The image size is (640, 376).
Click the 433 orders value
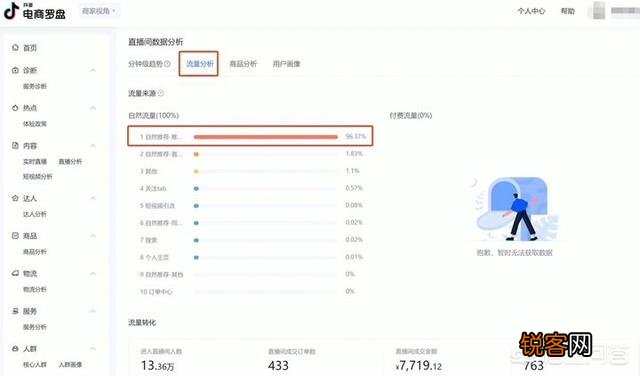(x=278, y=365)
